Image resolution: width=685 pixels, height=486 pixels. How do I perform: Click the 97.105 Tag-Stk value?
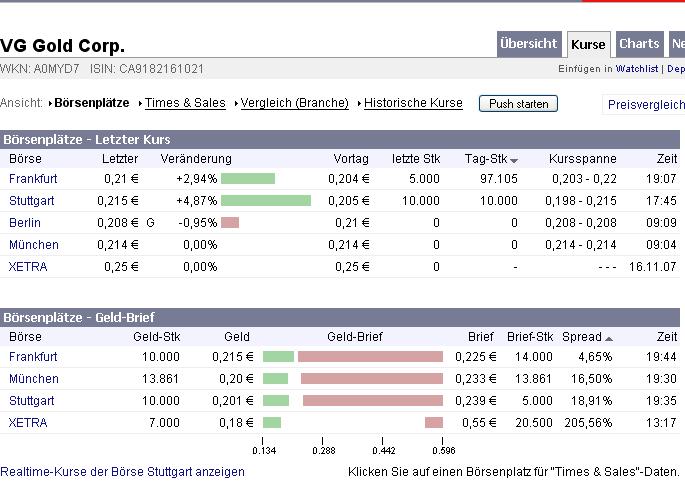point(499,179)
